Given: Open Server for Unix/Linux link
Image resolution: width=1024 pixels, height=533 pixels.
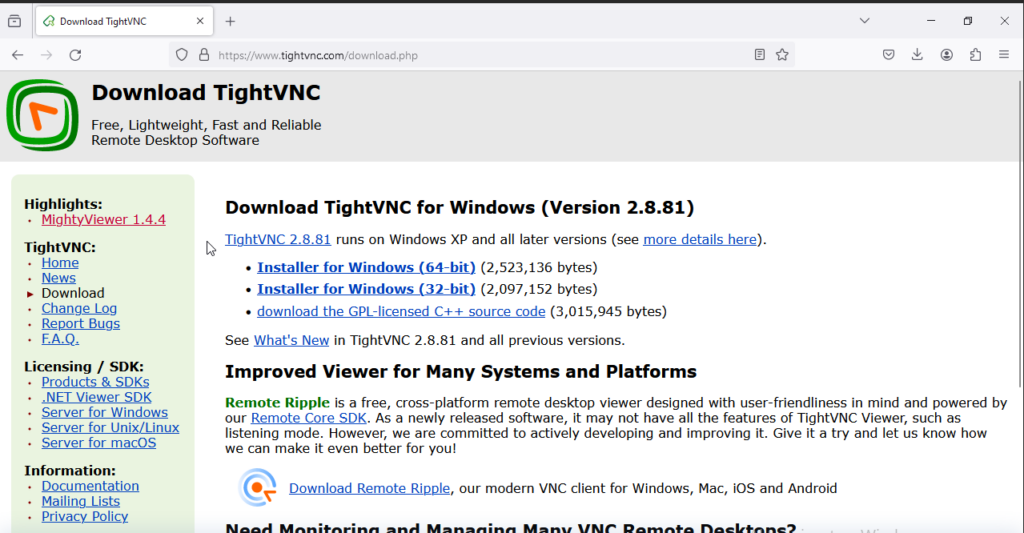Looking at the screenshot, I should (110, 427).
